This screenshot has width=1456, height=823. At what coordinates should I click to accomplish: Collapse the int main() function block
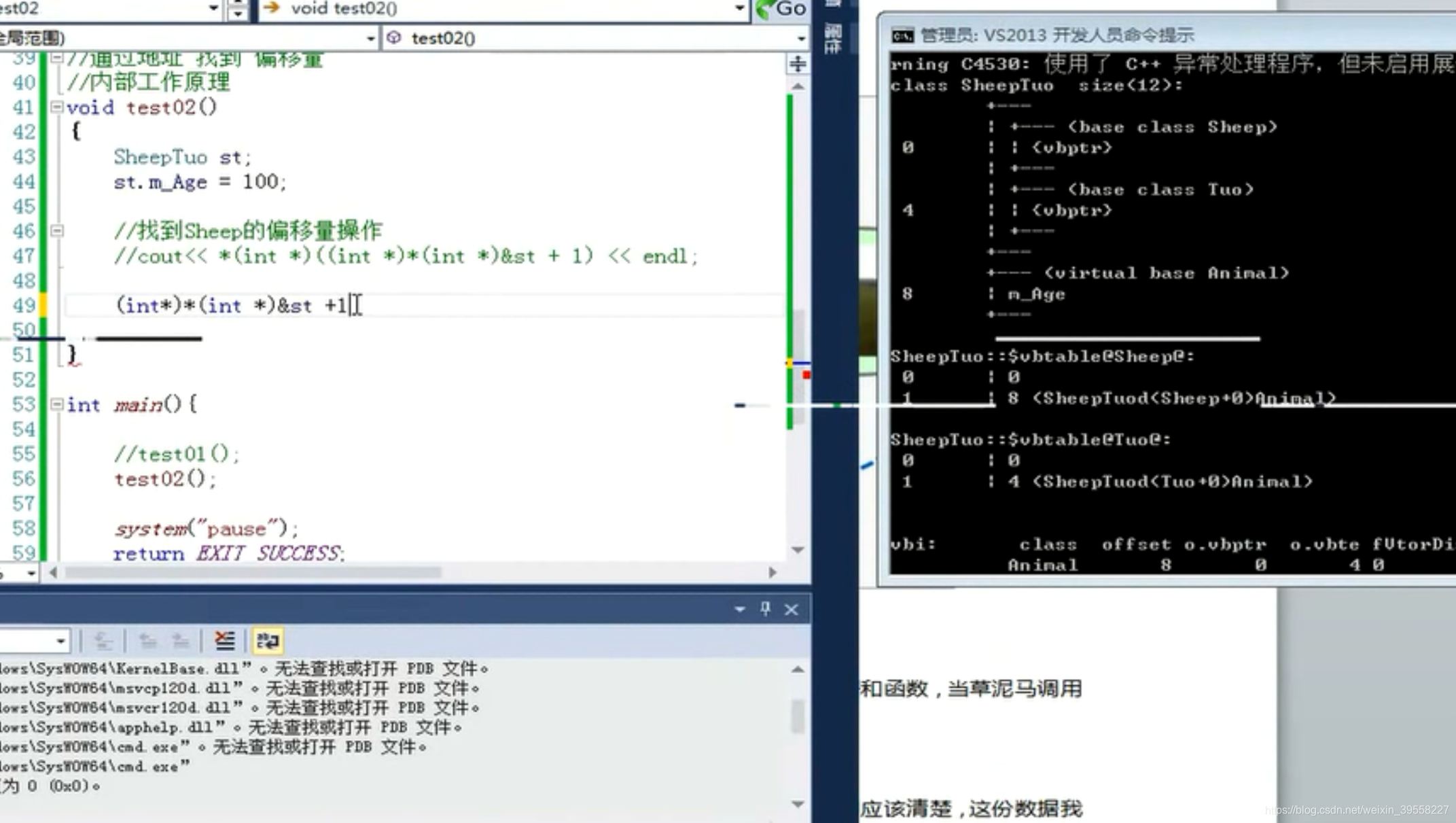click(x=57, y=404)
